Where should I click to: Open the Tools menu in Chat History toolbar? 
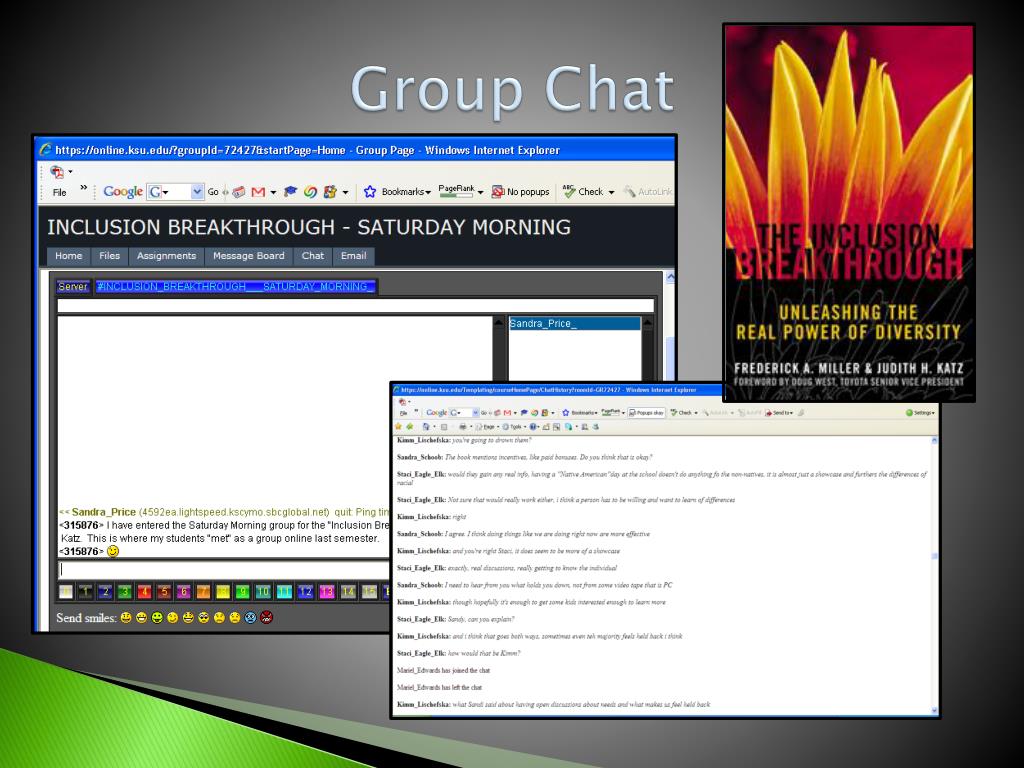(513, 427)
